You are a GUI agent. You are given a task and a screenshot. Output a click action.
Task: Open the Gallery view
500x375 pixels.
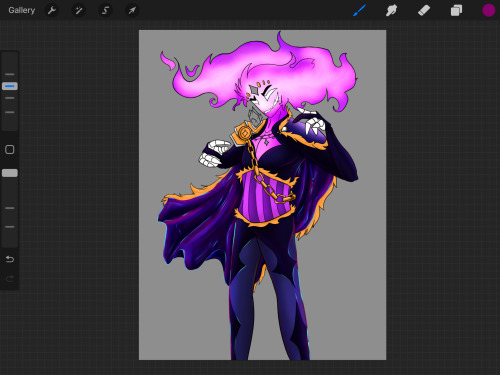pyautogui.click(x=22, y=10)
